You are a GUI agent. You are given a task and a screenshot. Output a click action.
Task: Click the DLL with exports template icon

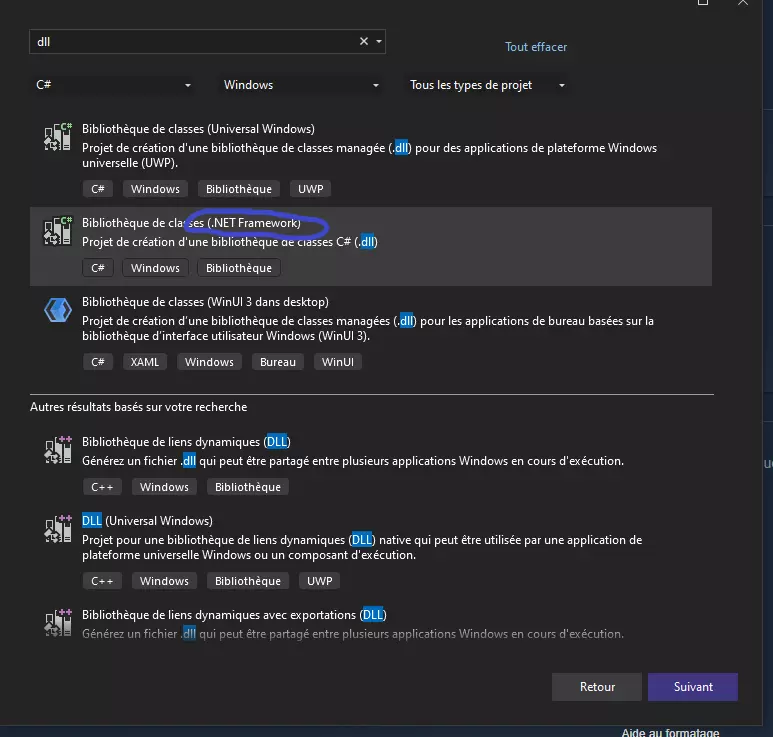[x=58, y=623]
